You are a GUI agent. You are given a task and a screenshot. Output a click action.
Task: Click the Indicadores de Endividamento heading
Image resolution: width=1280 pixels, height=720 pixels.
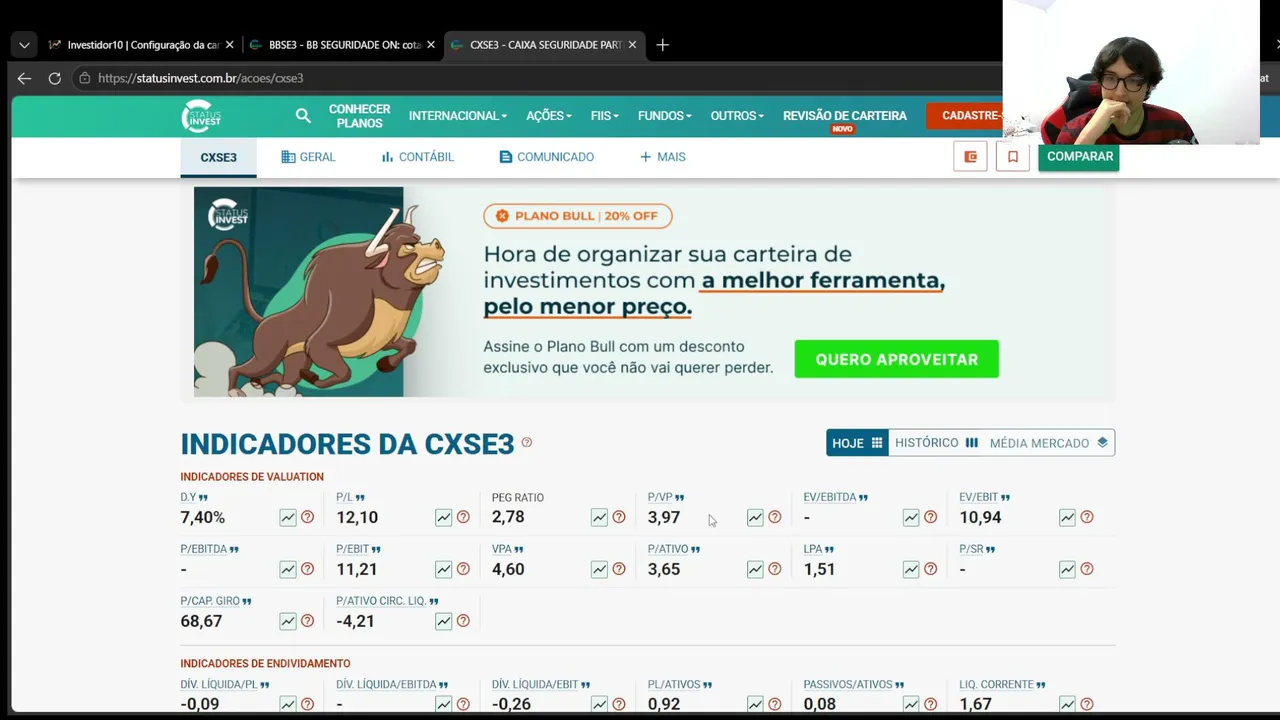pyautogui.click(x=265, y=663)
